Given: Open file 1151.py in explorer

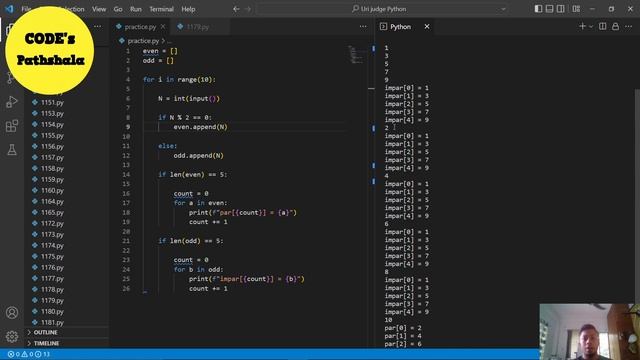Looking at the screenshot, I should tap(52, 102).
